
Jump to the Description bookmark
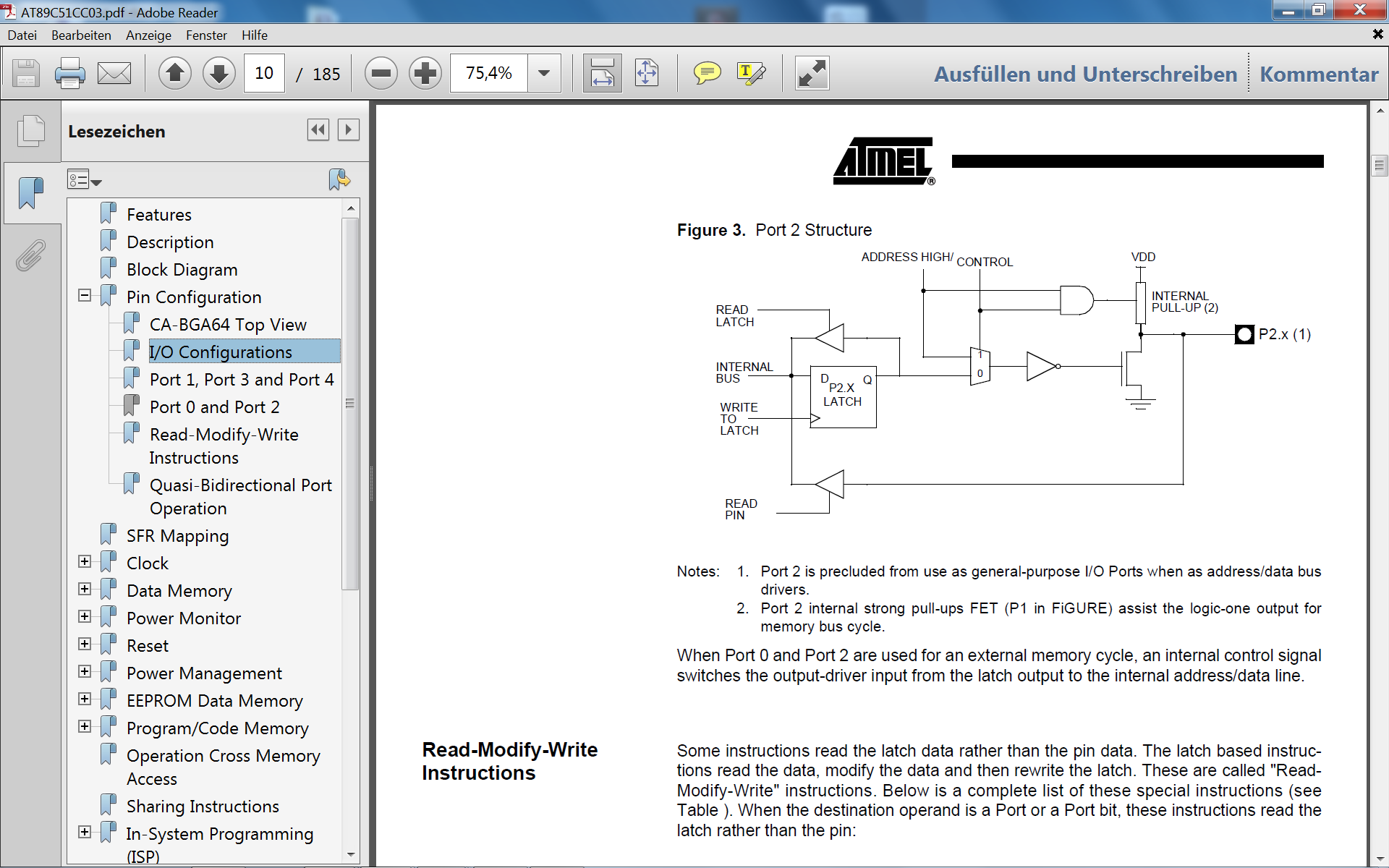[x=170, y=242]
